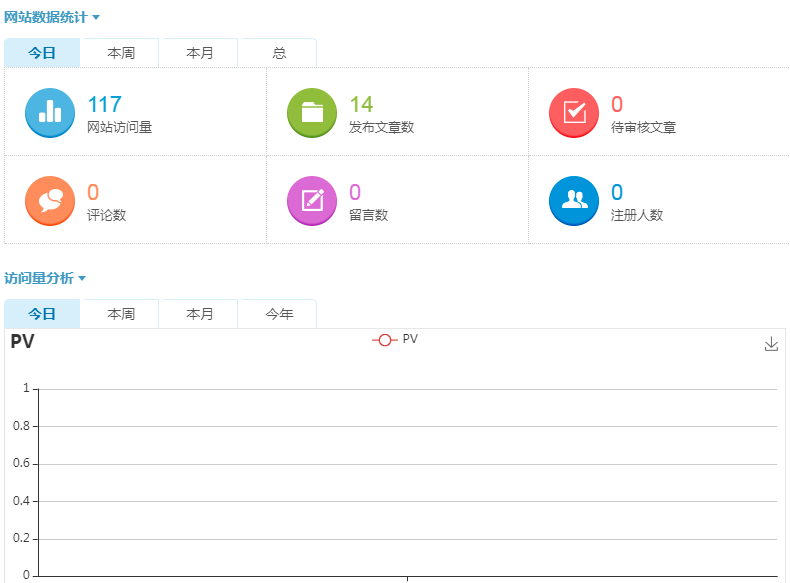Toggle the PV series legend marker

pyautogui.click(x=385, y=340)
